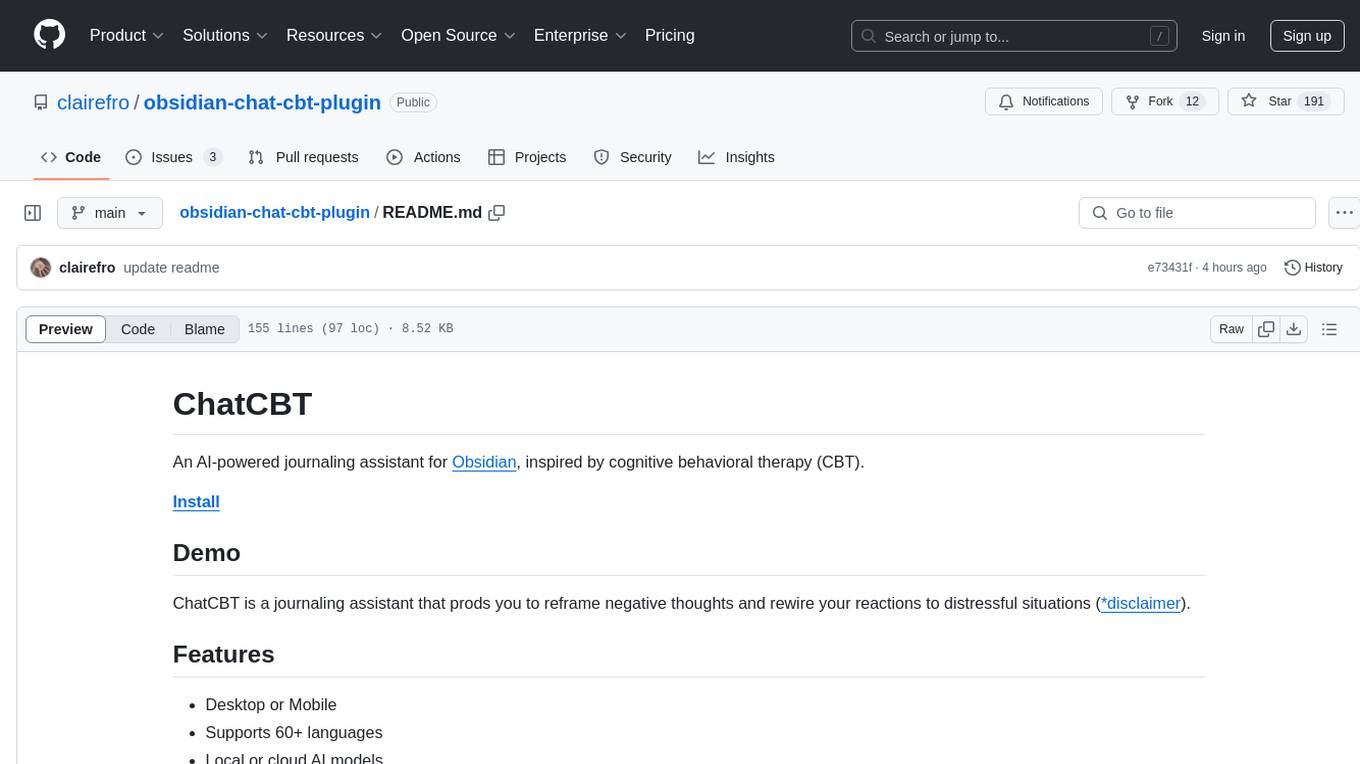Click the Sign up button
Image resolution: width=1360 pixels, height=764 pixels.
pyautogui.click(x=1307, y=36)
